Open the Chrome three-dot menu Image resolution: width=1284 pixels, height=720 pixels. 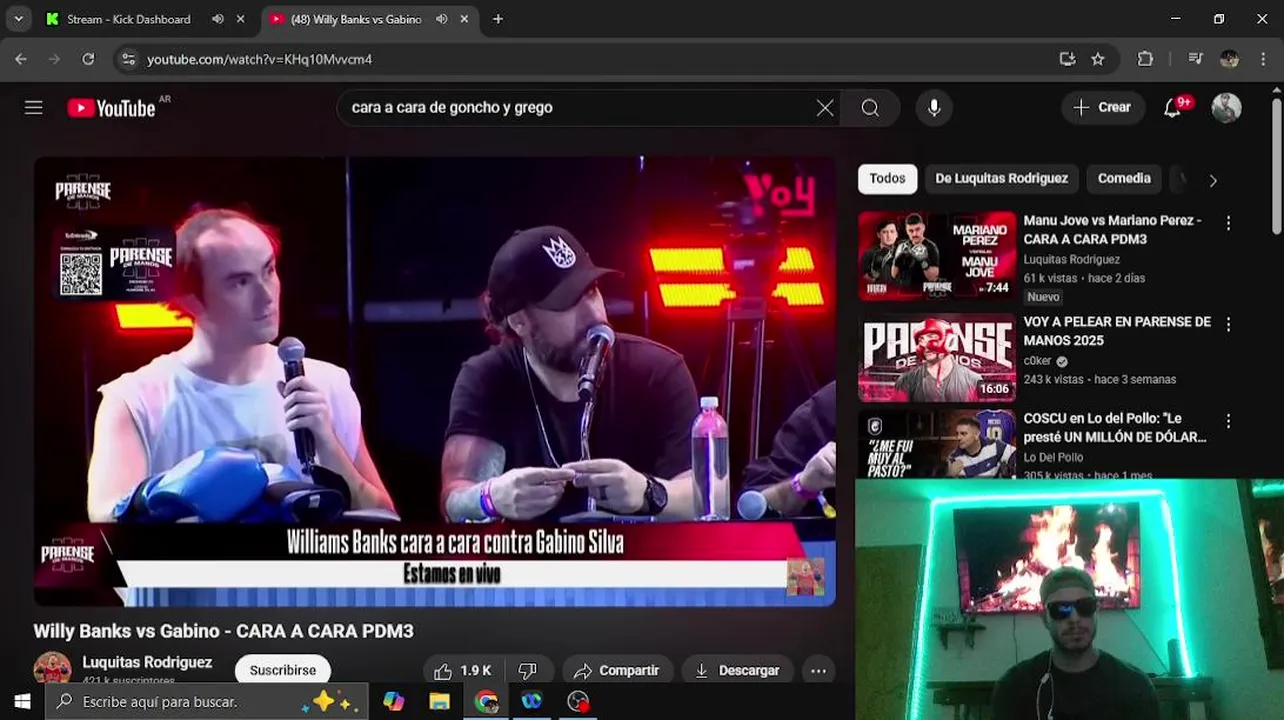pyautogui.click(x=1264, y=59)
